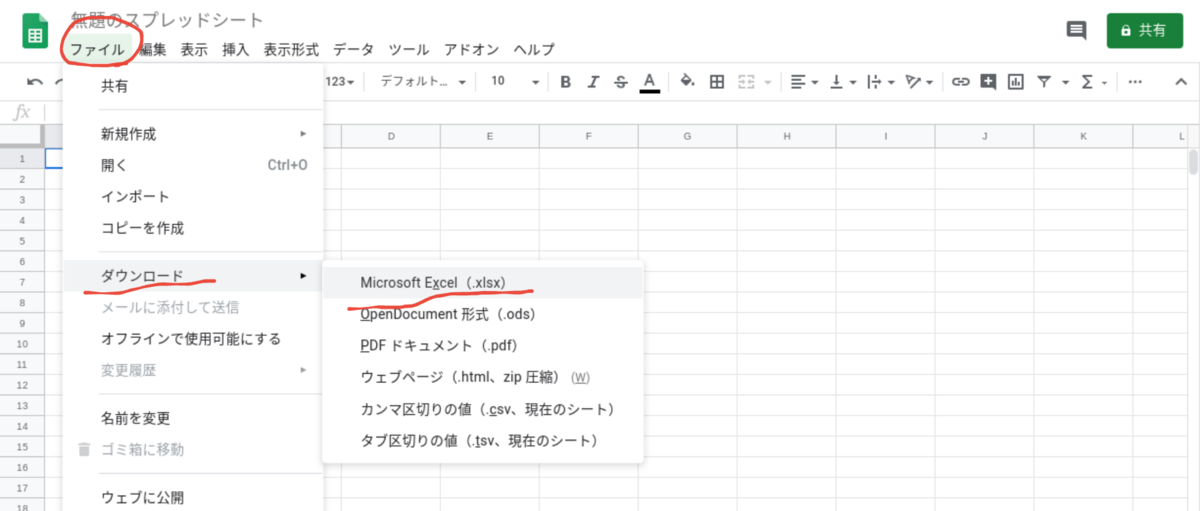Download as PDF ドキュメント (.pdf)
This screenshot has height=511, width=1200.
click(483, 346)
